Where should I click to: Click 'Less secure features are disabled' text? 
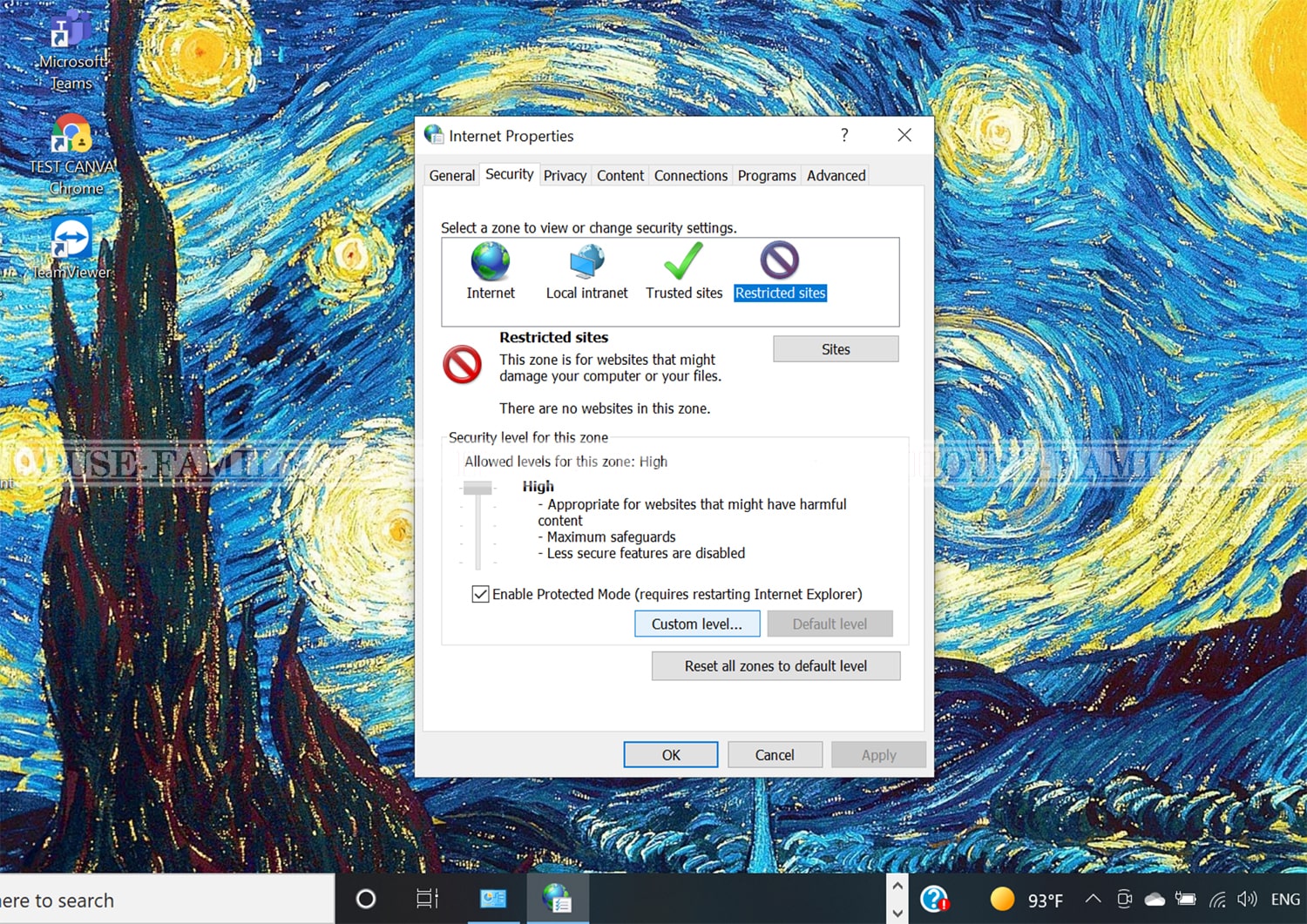point(646,553)
